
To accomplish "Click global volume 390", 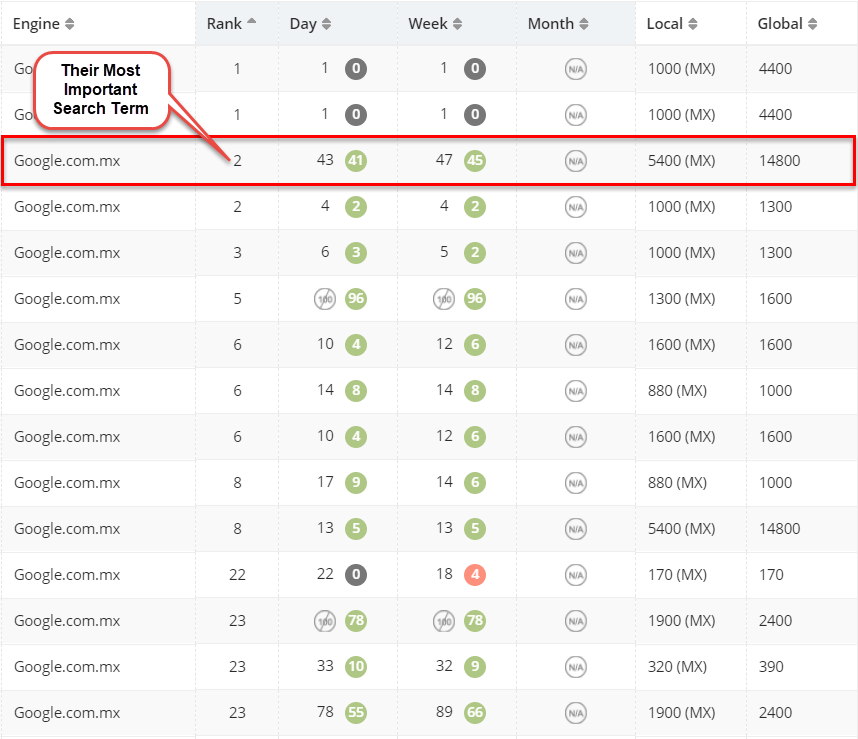I will [x=770, y=667].
